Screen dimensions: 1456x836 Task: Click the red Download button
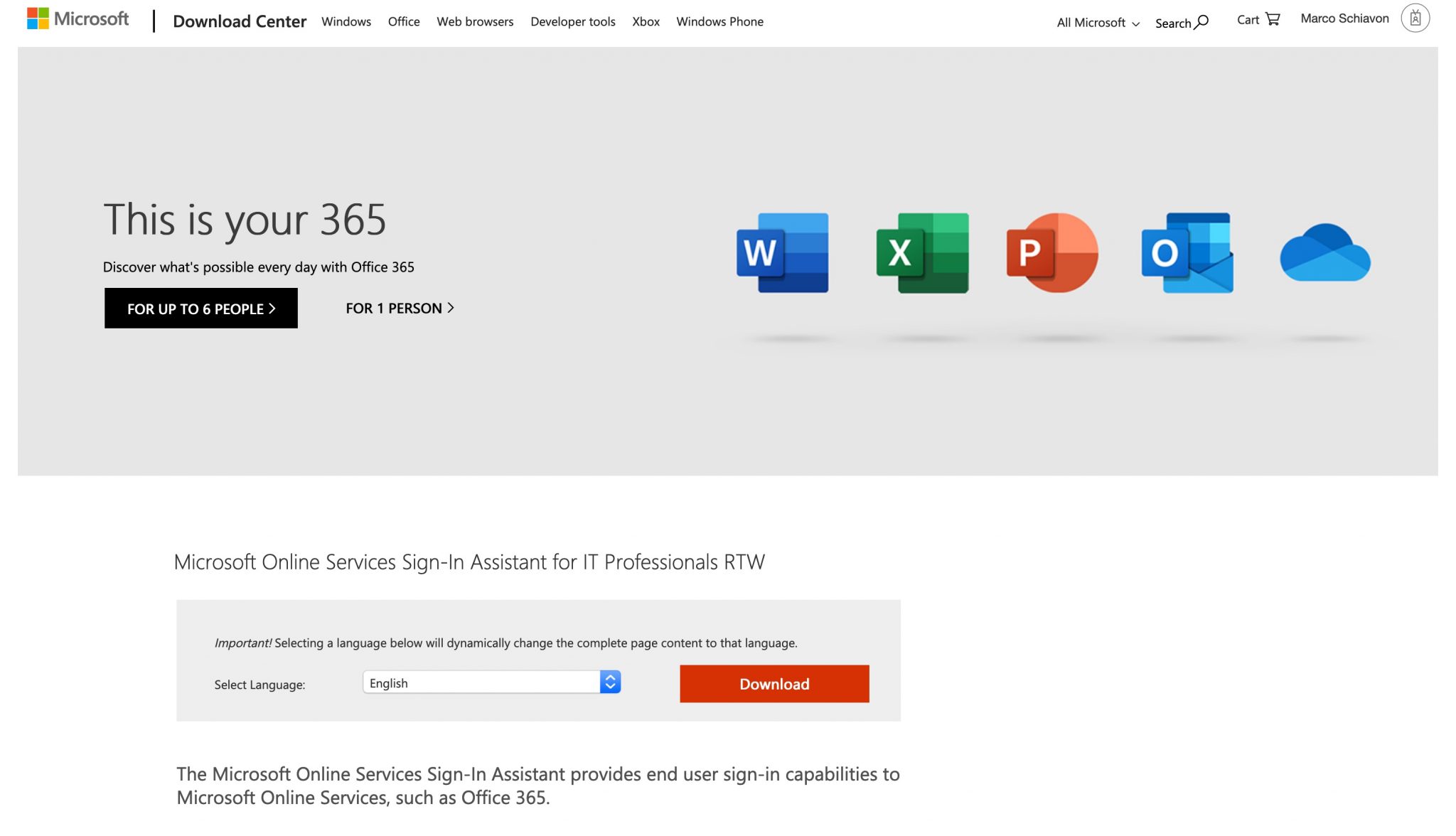(774, 684)
